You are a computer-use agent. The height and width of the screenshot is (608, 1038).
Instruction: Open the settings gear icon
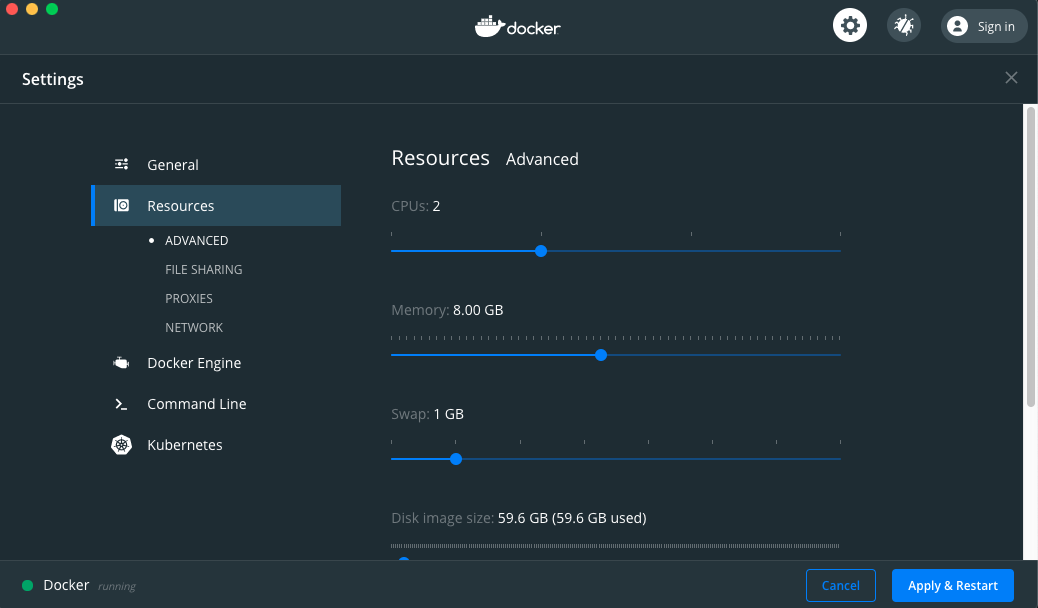click(x=849, y=26)
